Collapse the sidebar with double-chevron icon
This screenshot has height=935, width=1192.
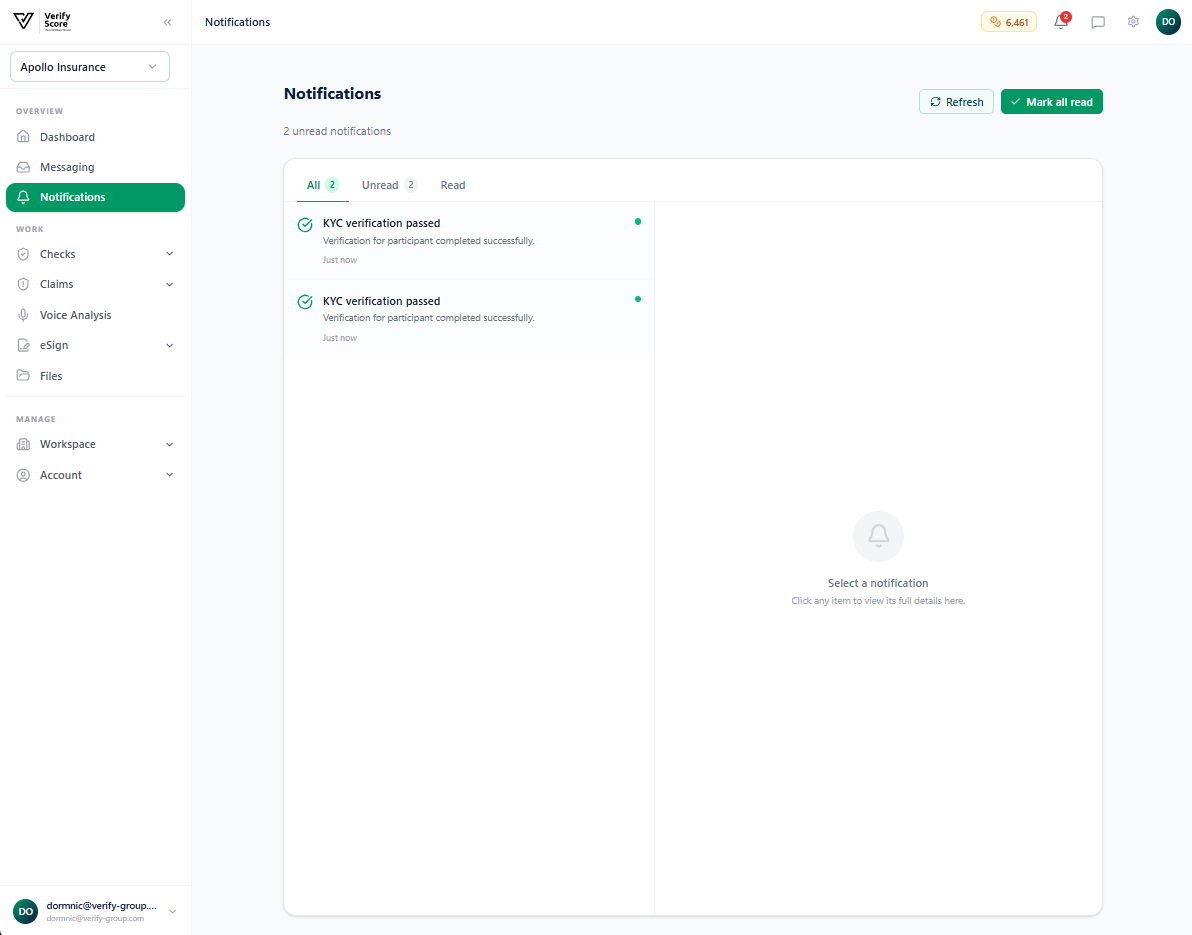pos(167,22)
